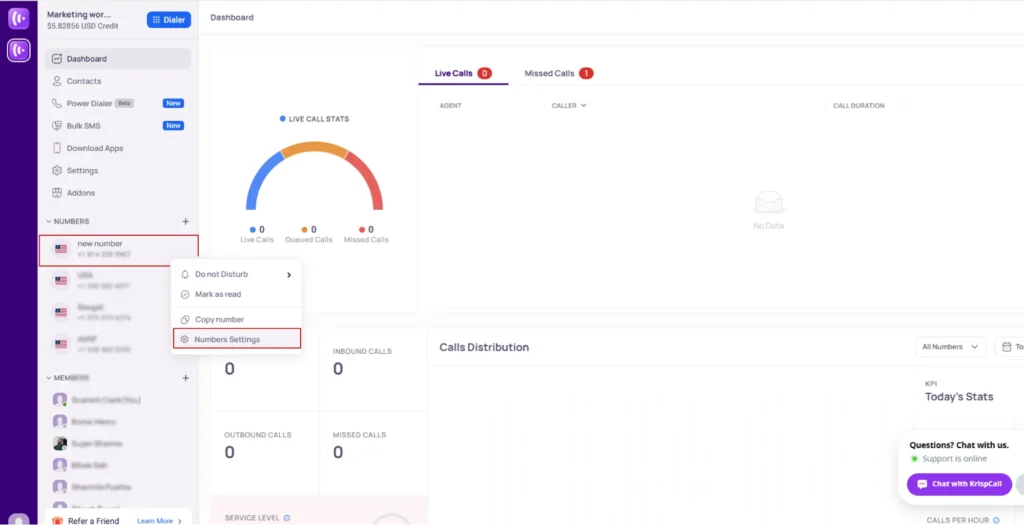Open the Learn More referral link
The height and width of the screenshot is (525, 1024).
tap(159, 521)
